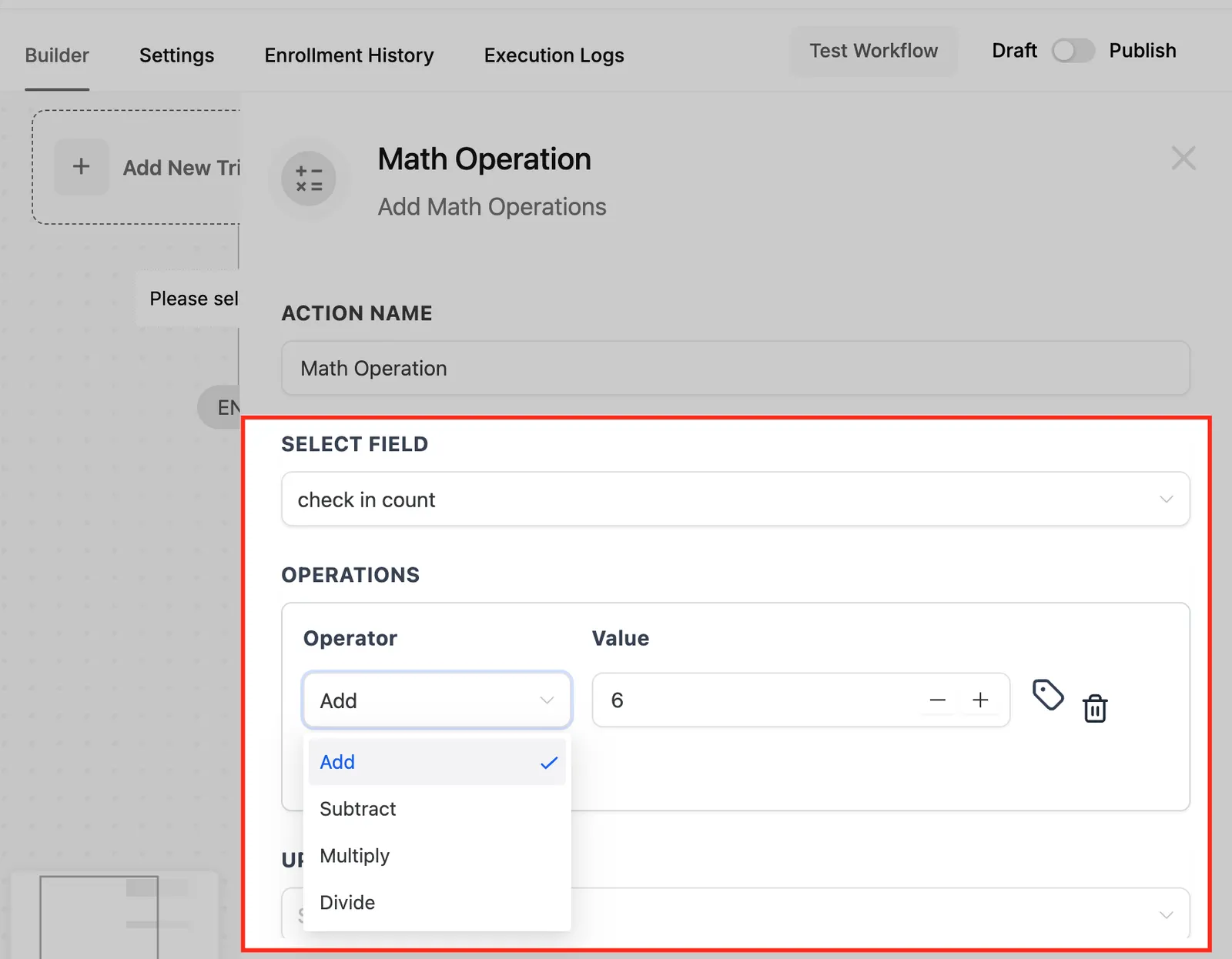Delete the operation with the trash icon
Screen dimensions: 1232x959
tap(1095, 708)
